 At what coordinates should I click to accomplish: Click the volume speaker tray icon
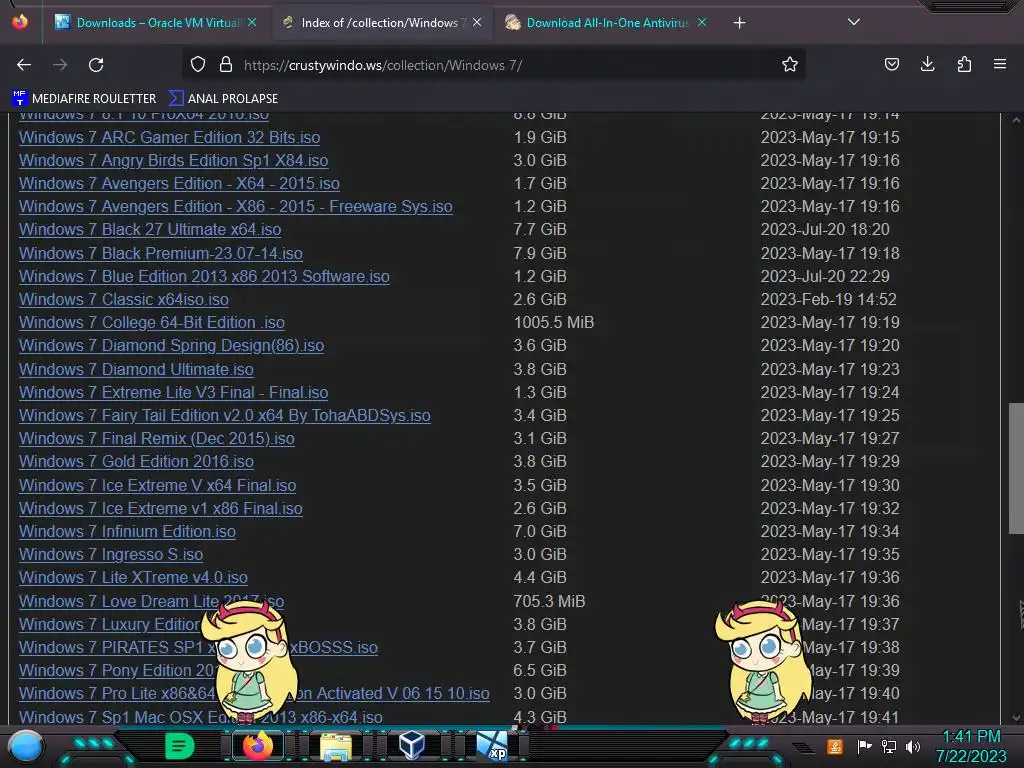(913, 746)
